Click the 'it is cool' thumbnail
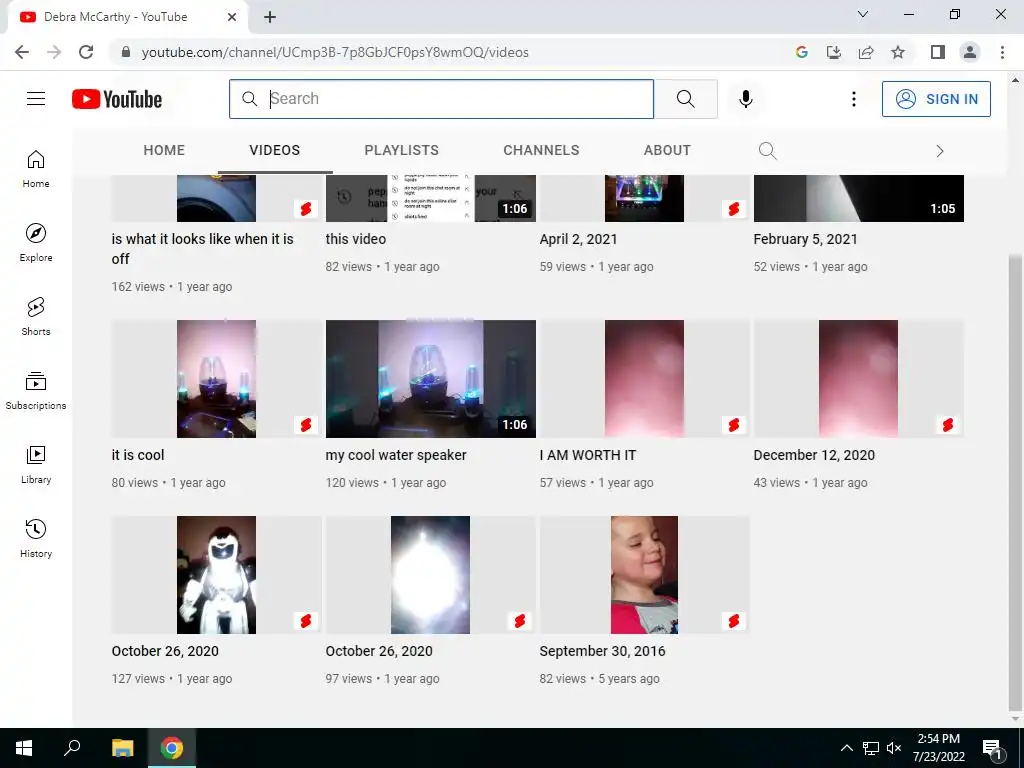Screen dimensions: 1024x768 point(216,379)
